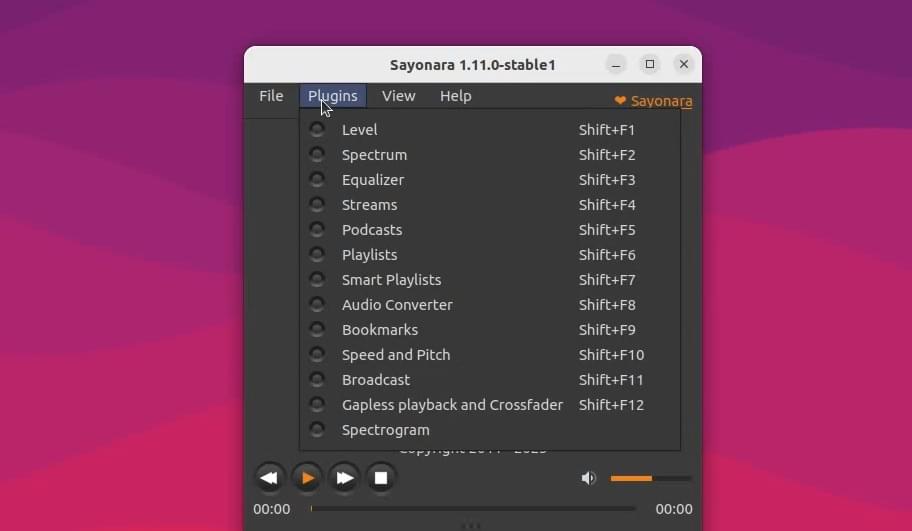
Task: Skip to next track button
Action: tap(344, 478)
